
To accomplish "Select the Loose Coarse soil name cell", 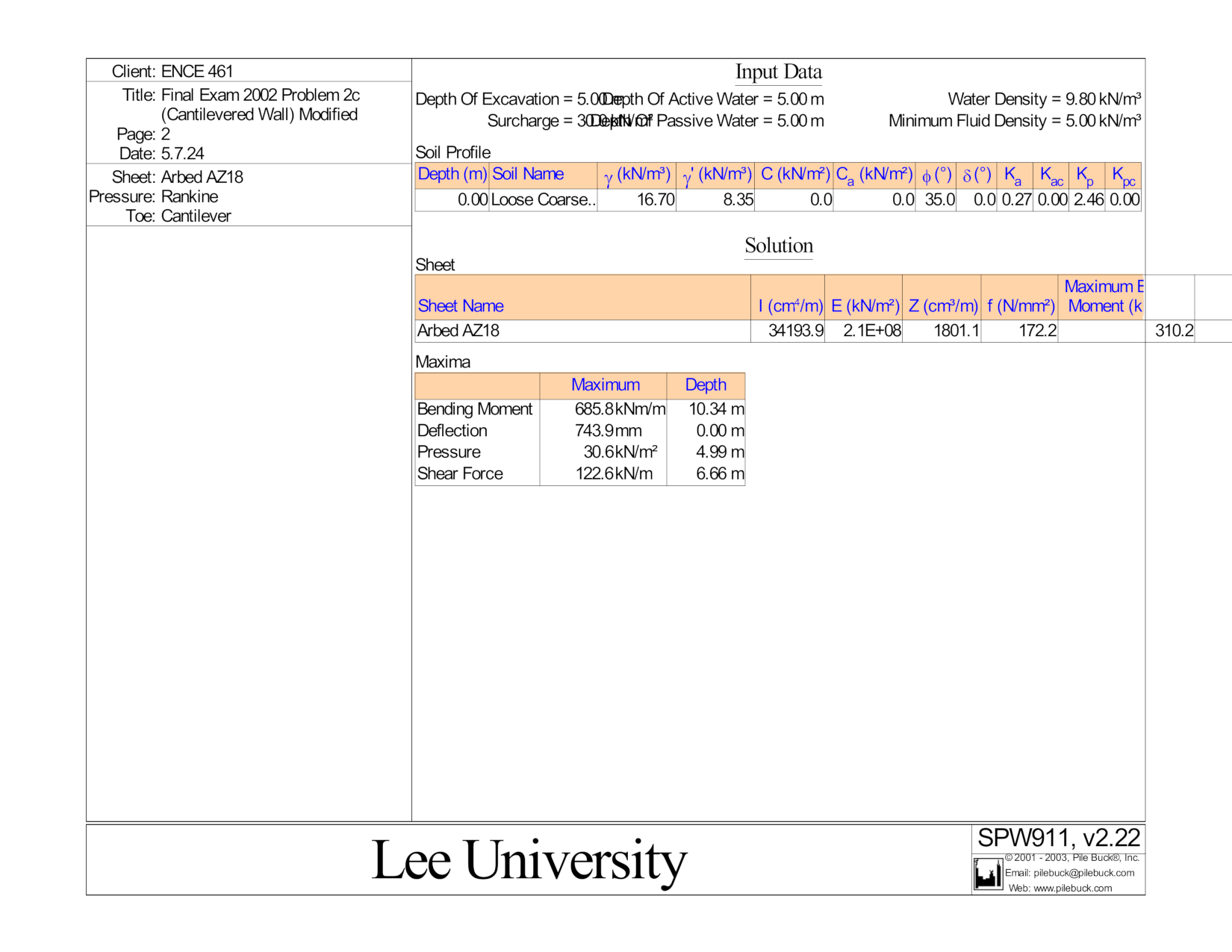I will pyautogui.click(x=543, y=199).
